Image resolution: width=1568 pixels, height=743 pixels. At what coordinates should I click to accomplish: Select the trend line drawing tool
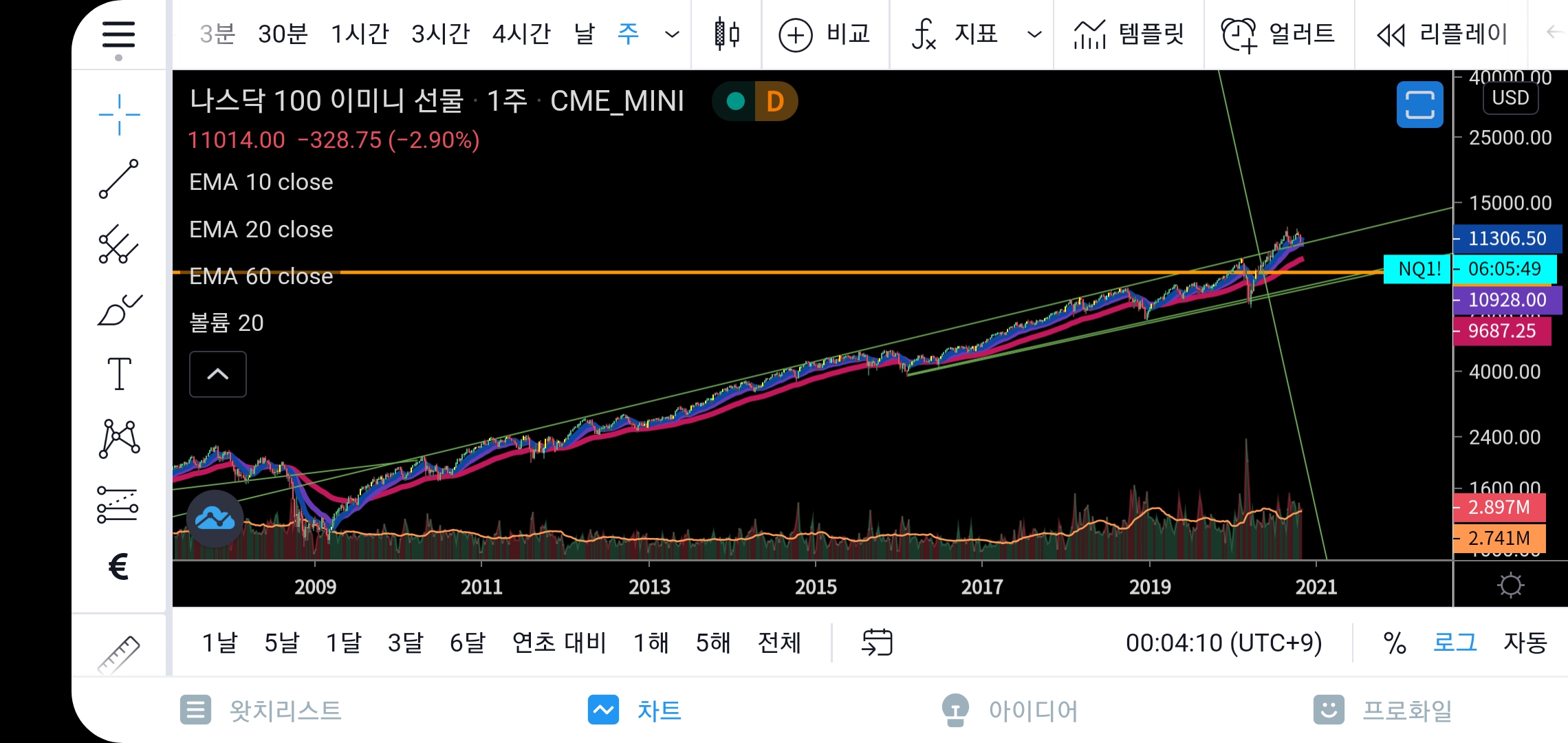pyautogui.click(x=119, y=179)
